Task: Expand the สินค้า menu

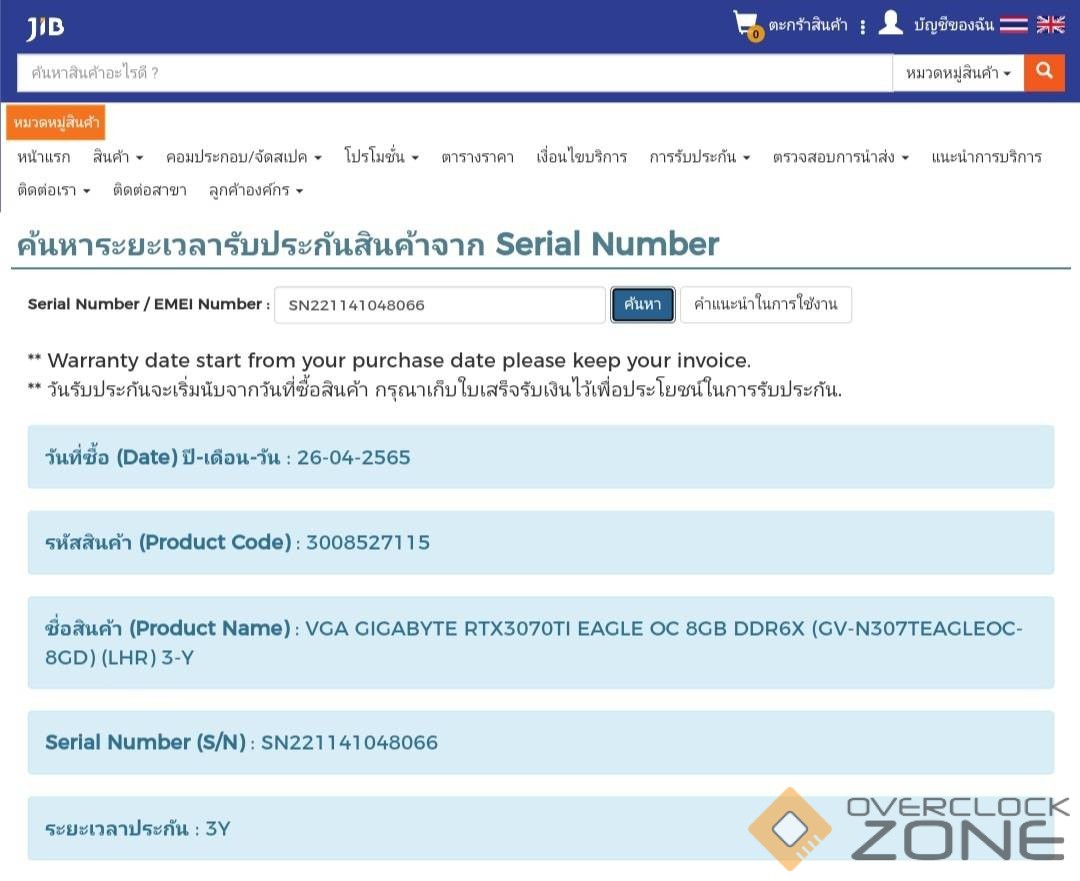Action: (118, 157)
